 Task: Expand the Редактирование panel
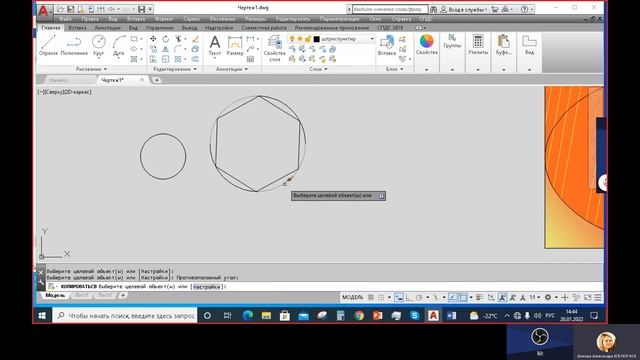click(175, 69)
